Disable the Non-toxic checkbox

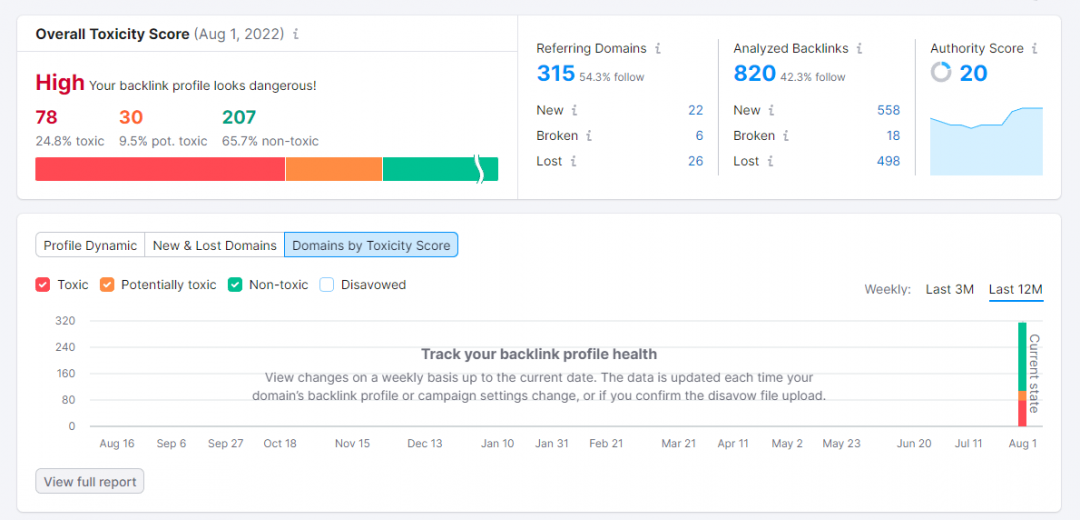235,285
